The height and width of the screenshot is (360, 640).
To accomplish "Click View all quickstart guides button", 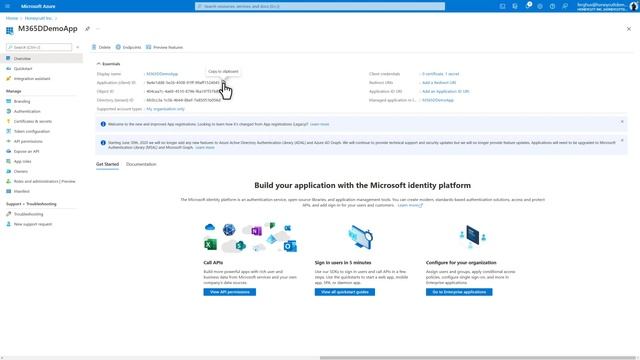I will [344, 292].
